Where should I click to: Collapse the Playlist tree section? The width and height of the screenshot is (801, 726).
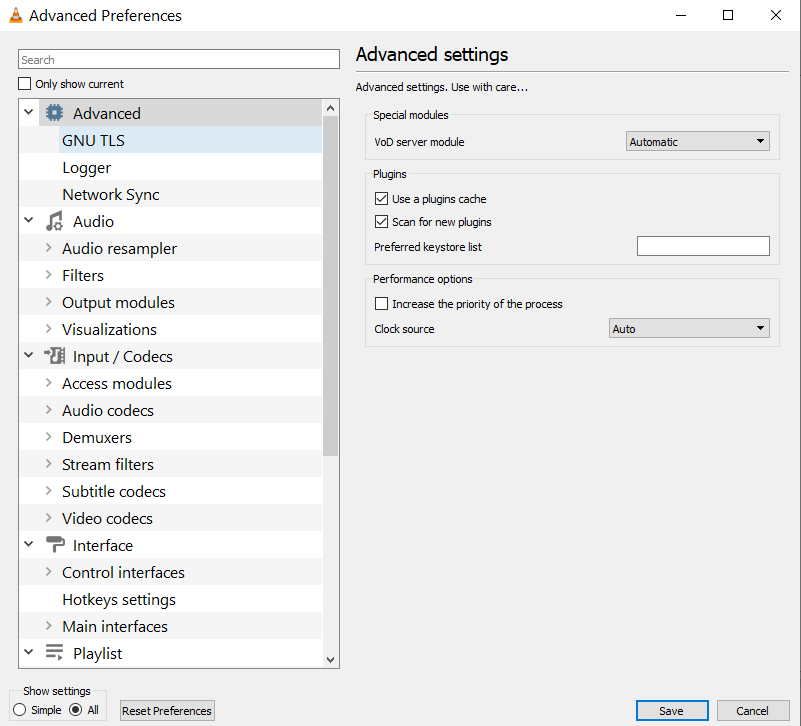coord(29,652)
